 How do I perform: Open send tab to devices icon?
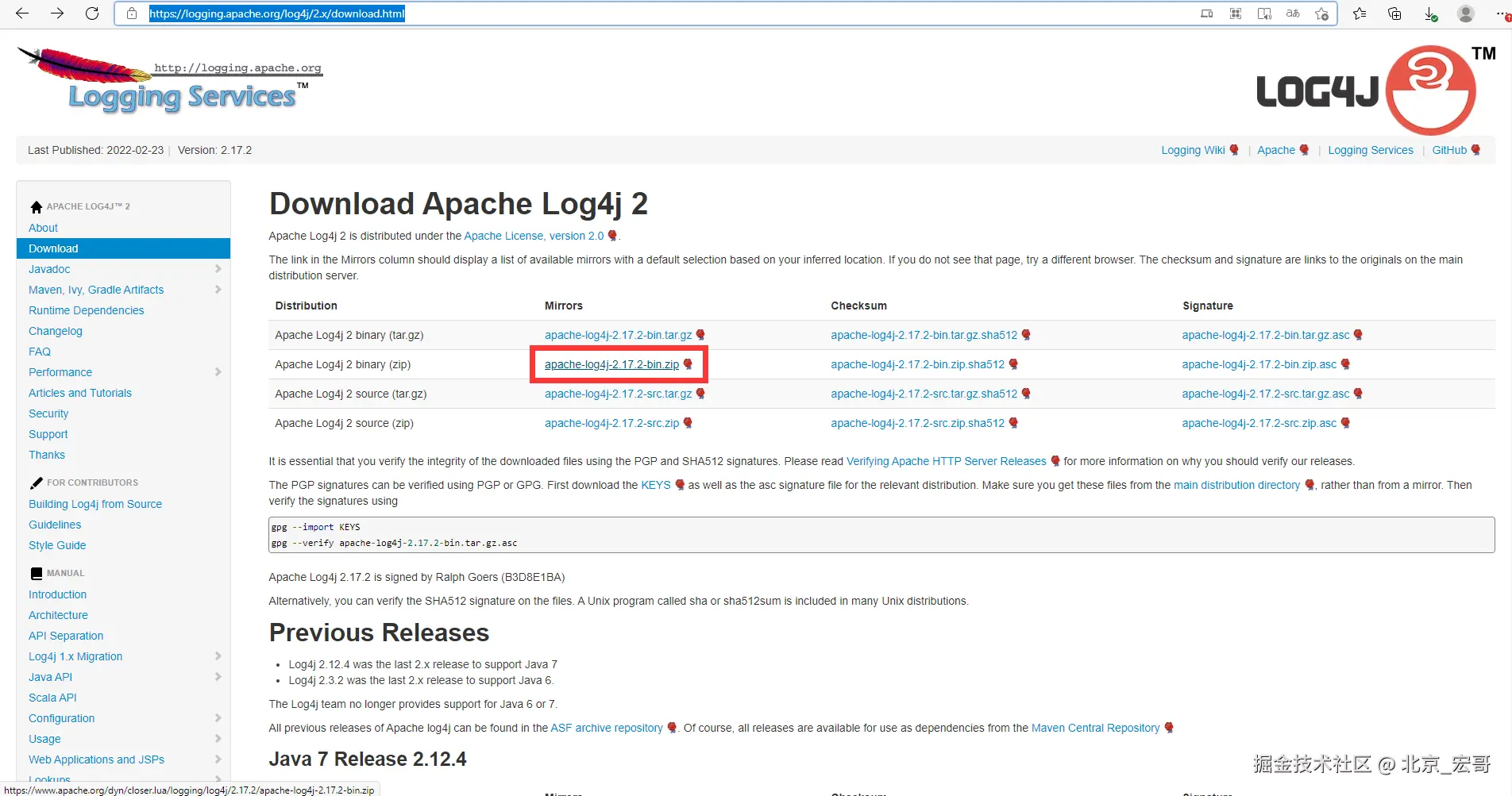pyautogui.click(x=1207, y=13)
